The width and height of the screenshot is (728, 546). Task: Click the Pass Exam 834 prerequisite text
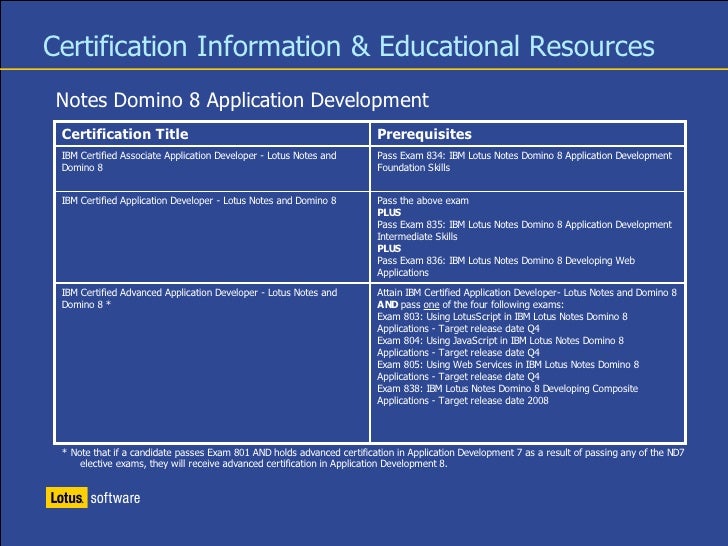pyautogui.click(x=524, y=162)
